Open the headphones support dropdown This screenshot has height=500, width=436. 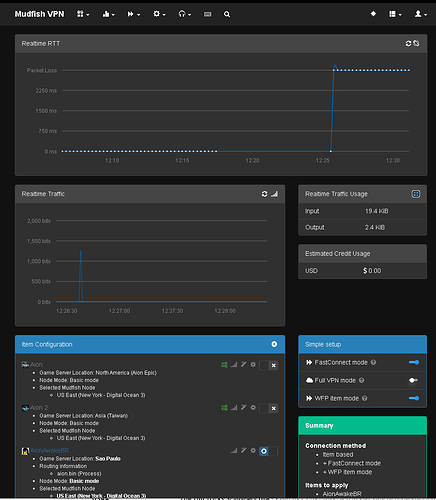click(x=185, y=14)
